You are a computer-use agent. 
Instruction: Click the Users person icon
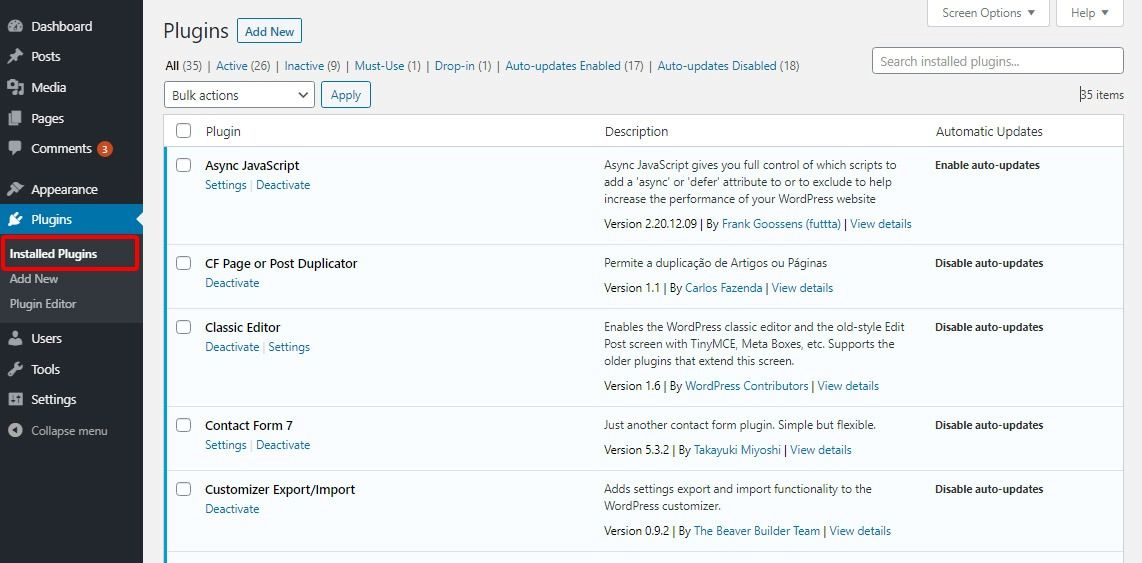pos(15,339)
